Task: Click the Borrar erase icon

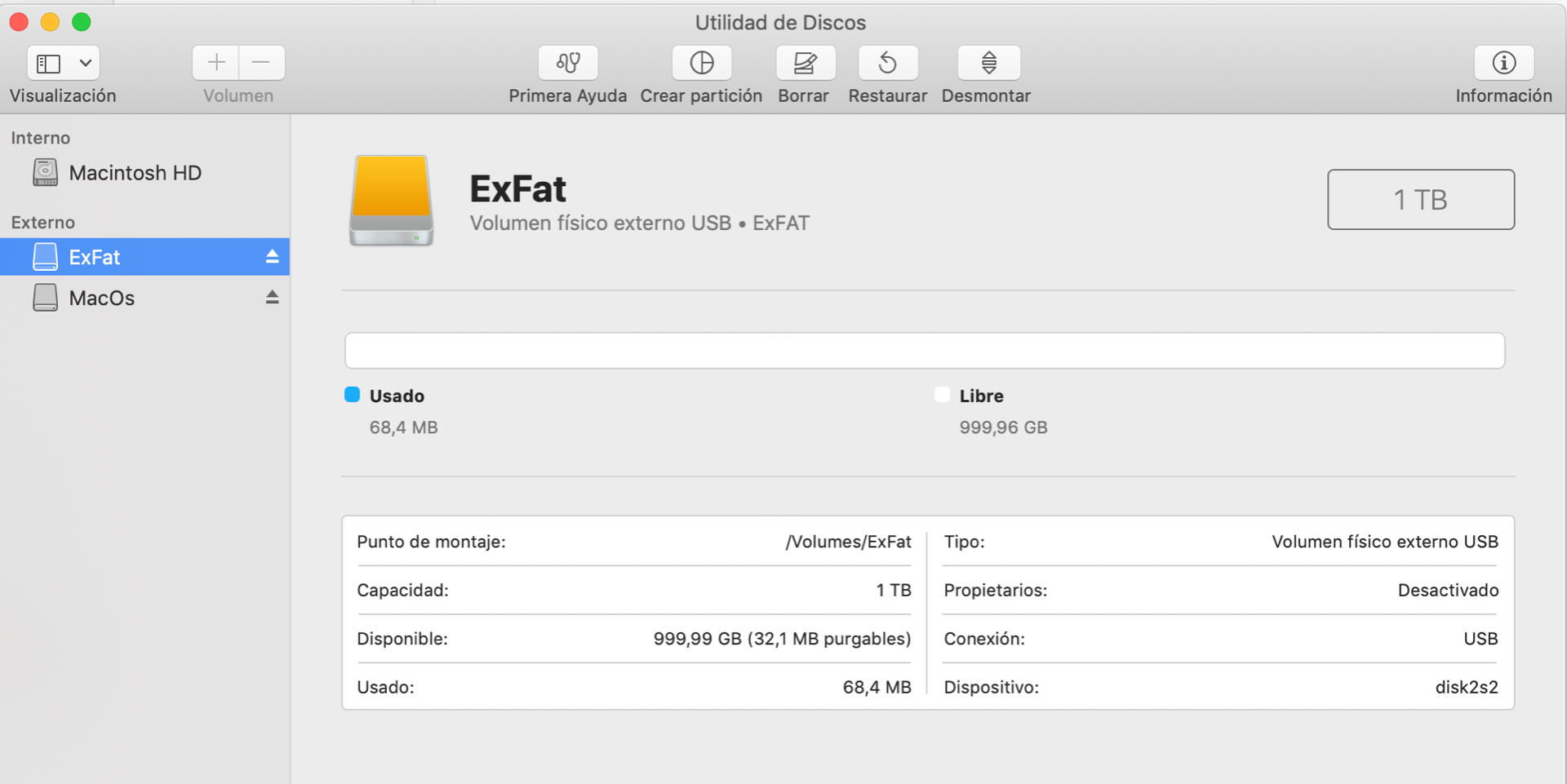Action: pyautogui.click(x=805, y=63)
